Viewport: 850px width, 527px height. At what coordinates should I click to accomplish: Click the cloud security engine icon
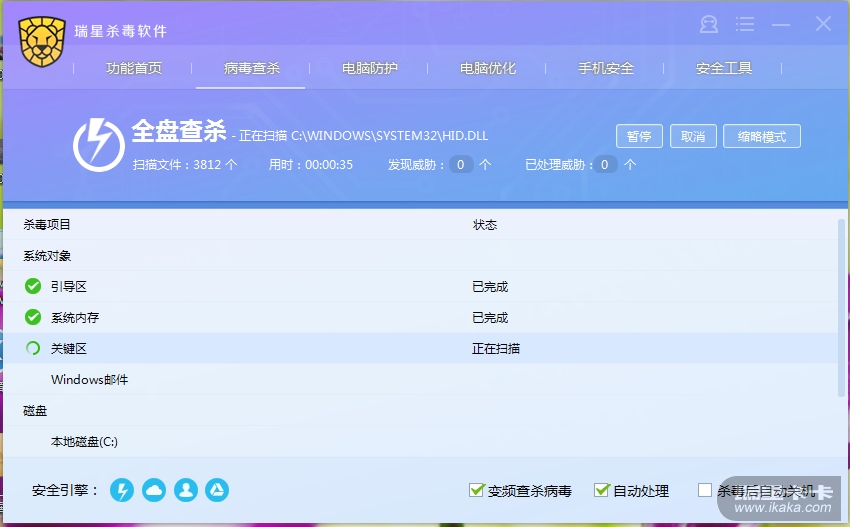pyautogui.click(x=154, y=490)
